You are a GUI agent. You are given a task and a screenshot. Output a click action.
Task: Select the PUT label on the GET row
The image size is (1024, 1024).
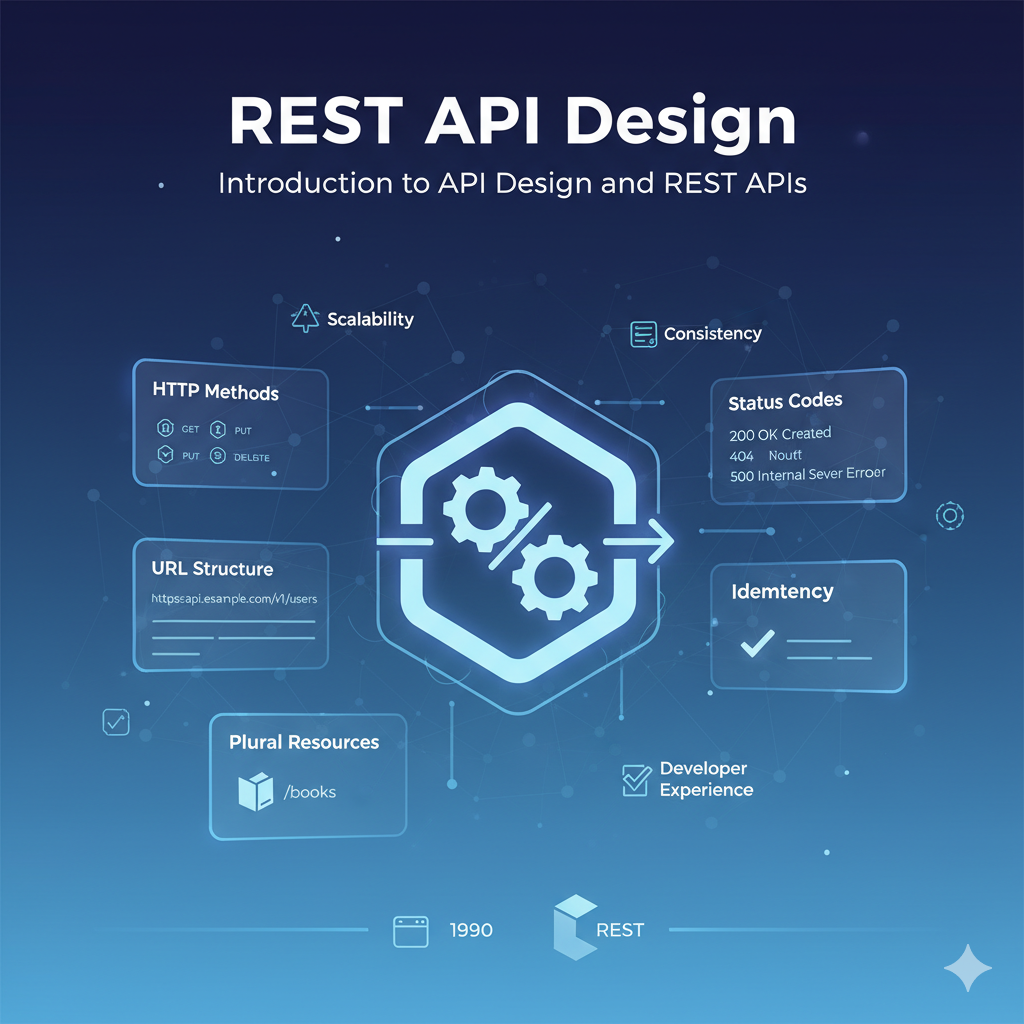point(243,430)
